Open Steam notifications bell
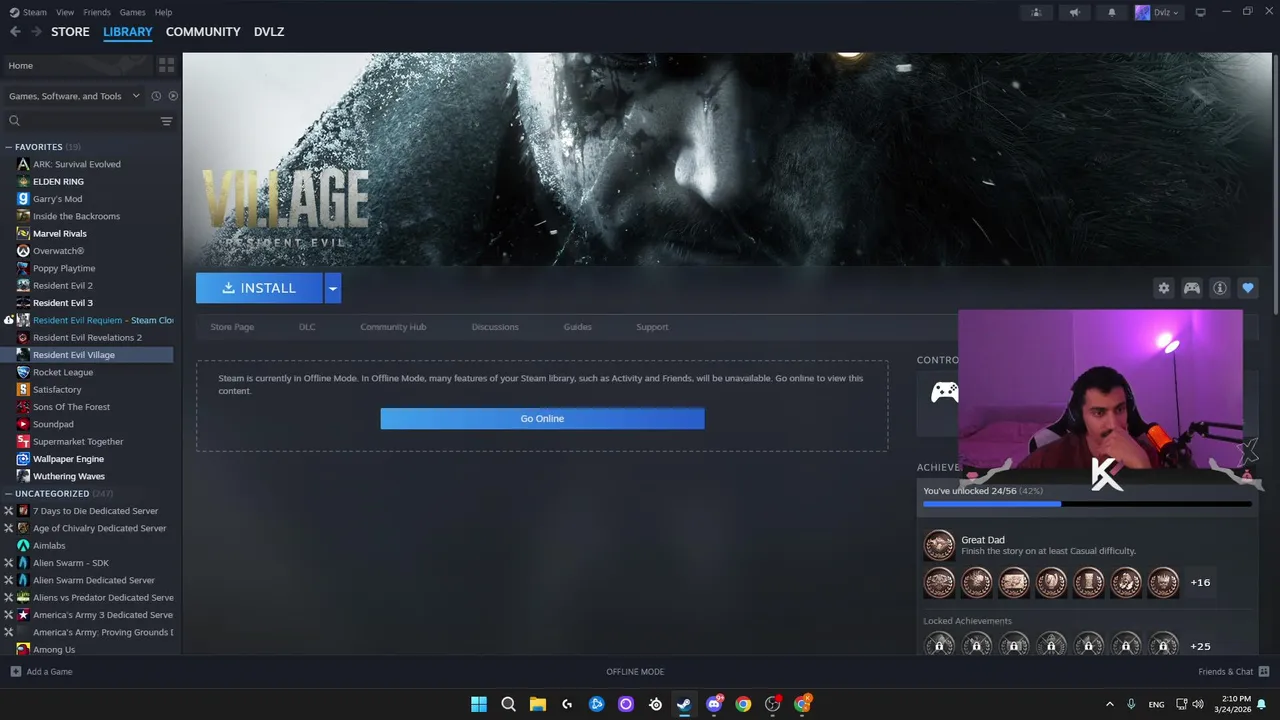This screenshot has height=720, width=1280. [1111, 12]
